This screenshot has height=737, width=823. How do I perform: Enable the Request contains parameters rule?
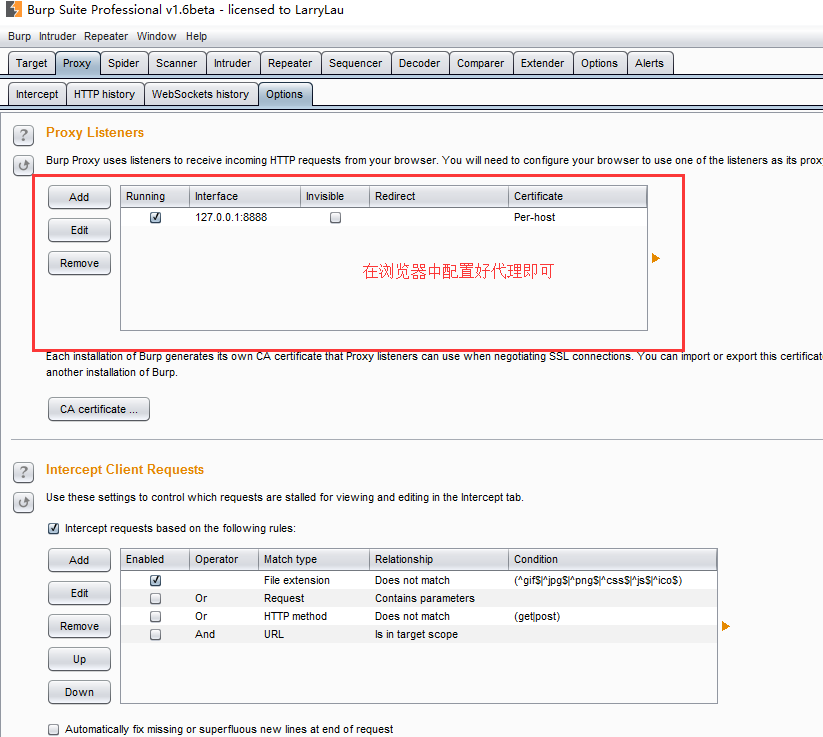pos(155,598)
